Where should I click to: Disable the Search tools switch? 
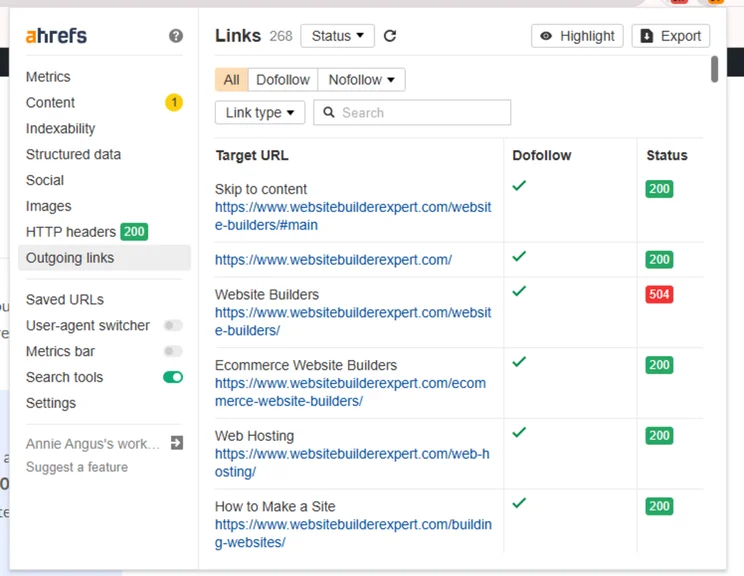[173, 377]
